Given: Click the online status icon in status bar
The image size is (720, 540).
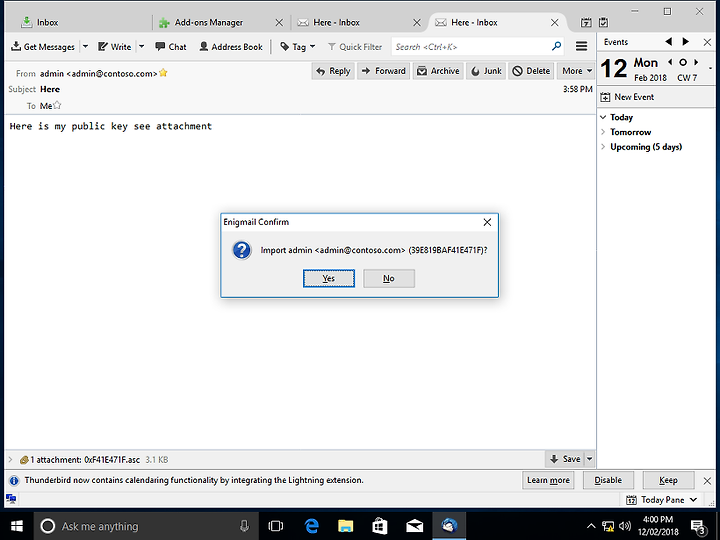Looking at the screenshot, I should (x=11, y=499).
